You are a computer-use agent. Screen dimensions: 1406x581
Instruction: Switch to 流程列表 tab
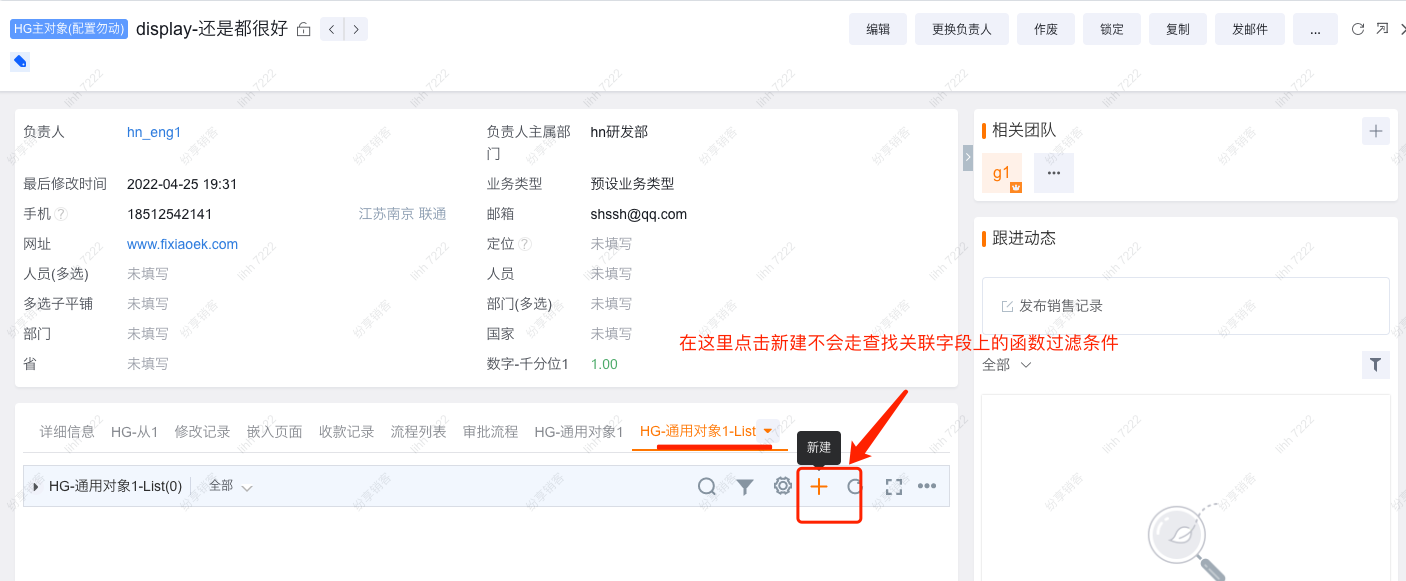[418, 432]
